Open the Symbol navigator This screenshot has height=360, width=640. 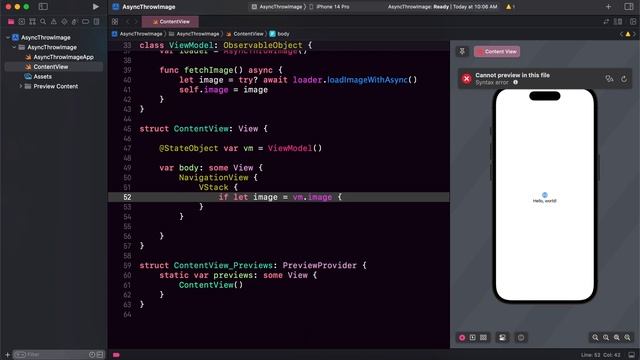click(32, 21)
